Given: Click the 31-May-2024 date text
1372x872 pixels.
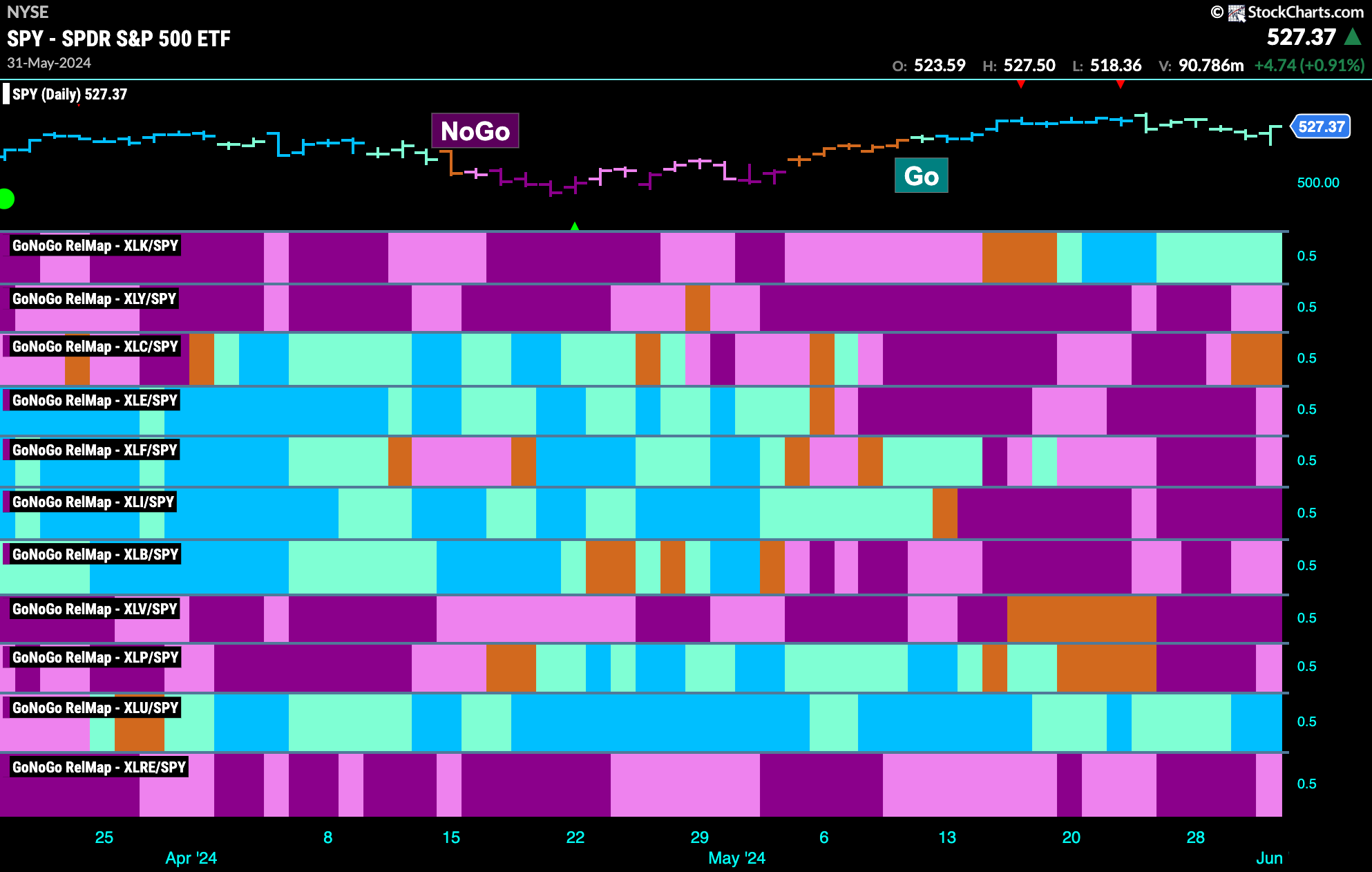Looking at the screenshot, I should 49,63.
